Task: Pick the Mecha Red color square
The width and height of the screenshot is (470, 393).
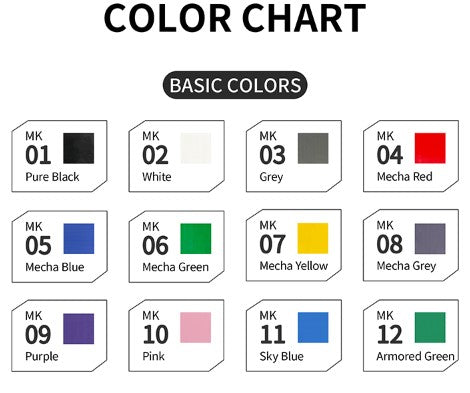Action: coord(430,148)
